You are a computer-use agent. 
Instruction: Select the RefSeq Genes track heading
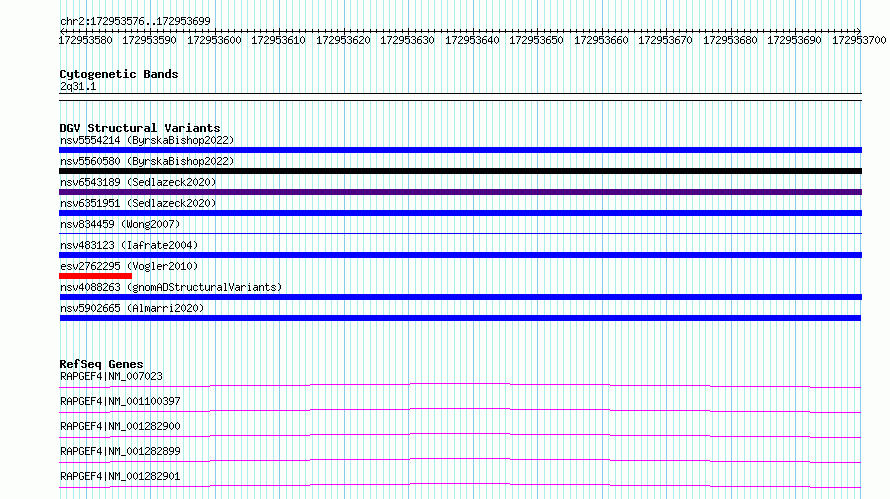tap(101, 364)
